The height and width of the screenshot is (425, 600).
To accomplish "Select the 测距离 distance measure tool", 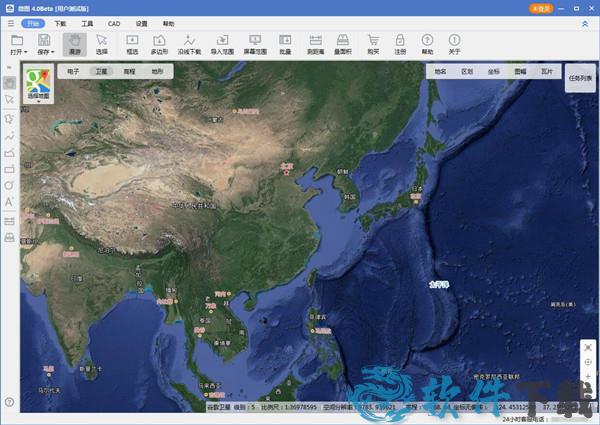I will [x=315, y=44].
